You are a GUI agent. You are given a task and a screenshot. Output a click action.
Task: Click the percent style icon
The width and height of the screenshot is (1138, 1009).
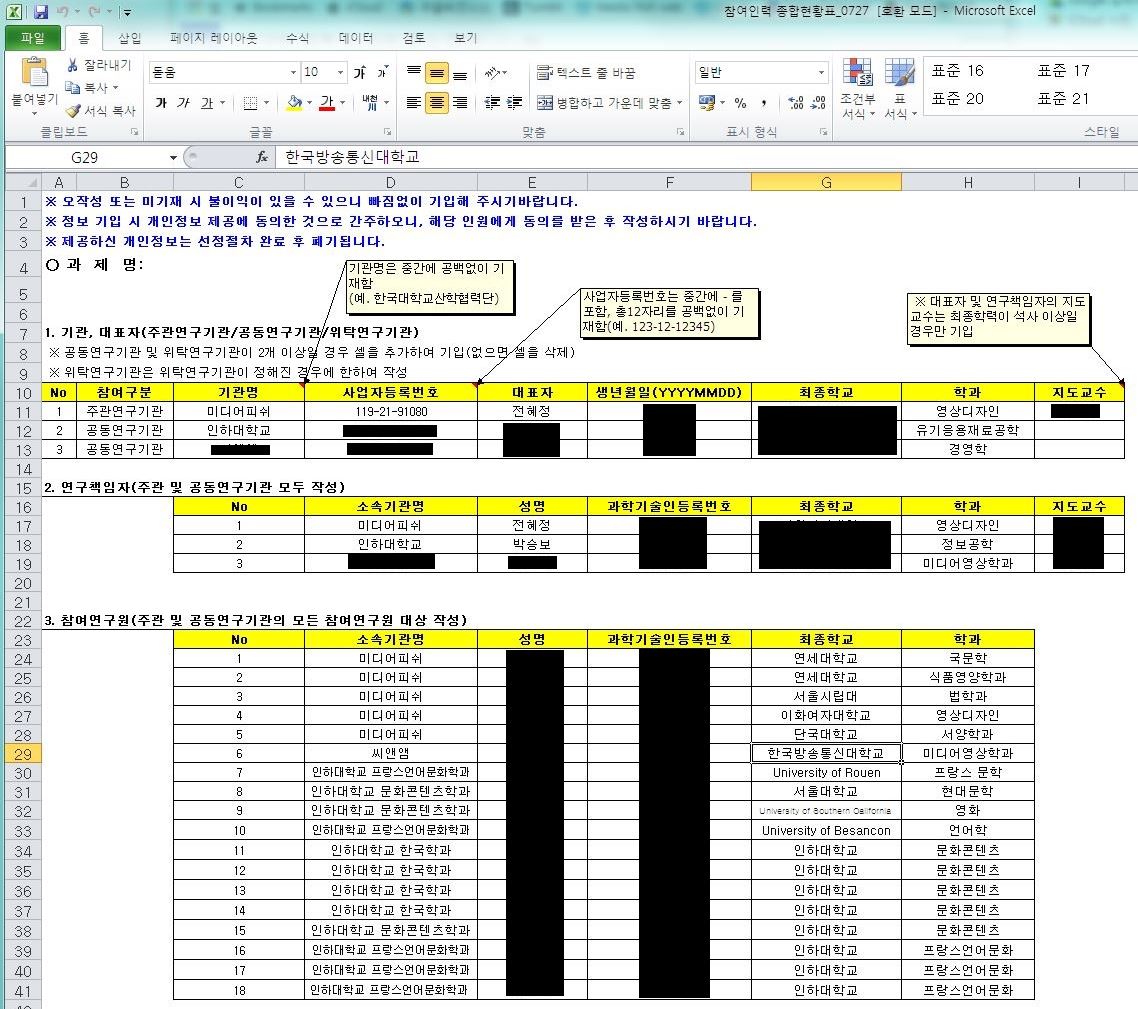740,103
